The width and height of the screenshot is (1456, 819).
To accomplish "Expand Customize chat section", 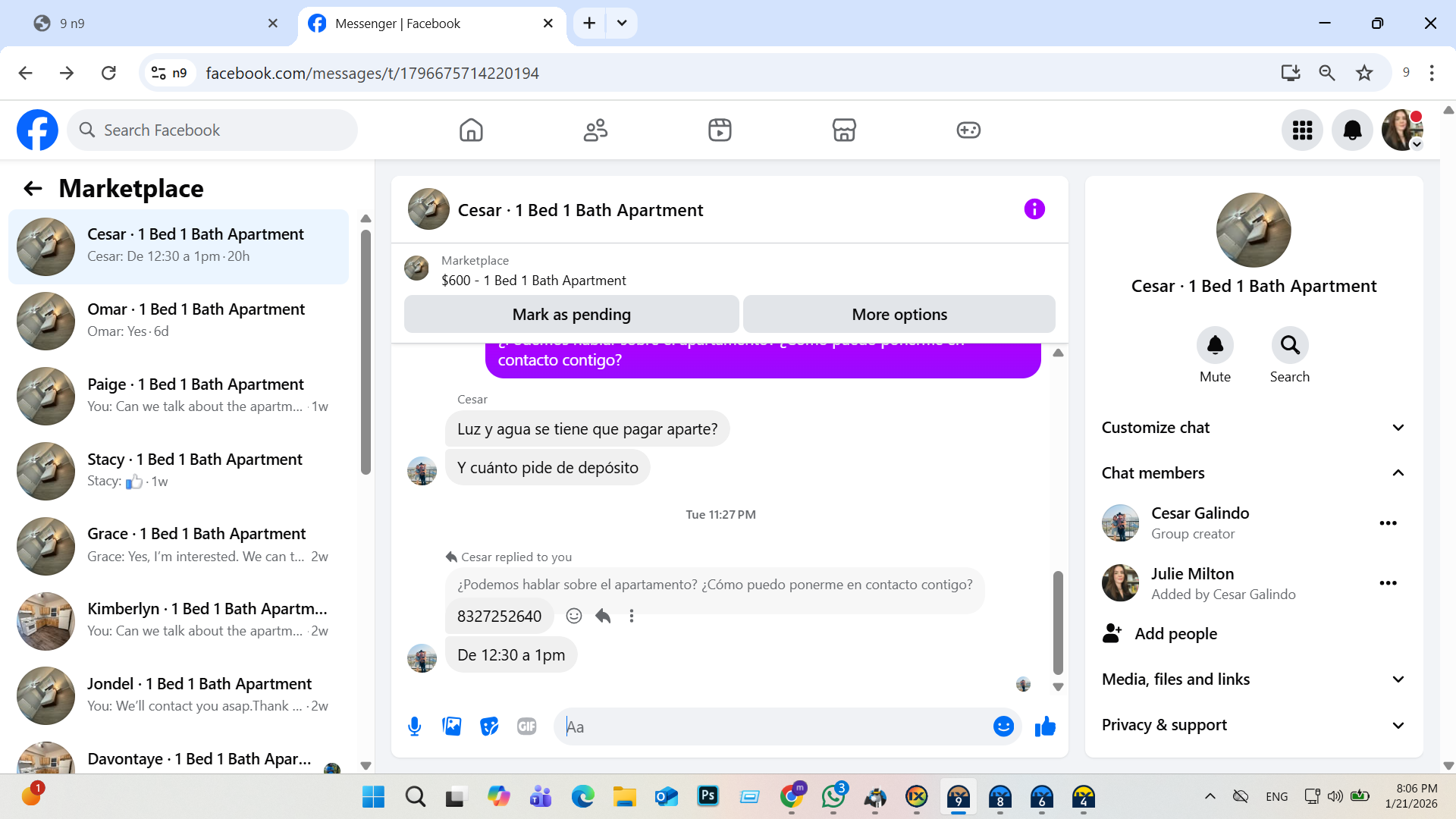I will [x=1253, y=428].
